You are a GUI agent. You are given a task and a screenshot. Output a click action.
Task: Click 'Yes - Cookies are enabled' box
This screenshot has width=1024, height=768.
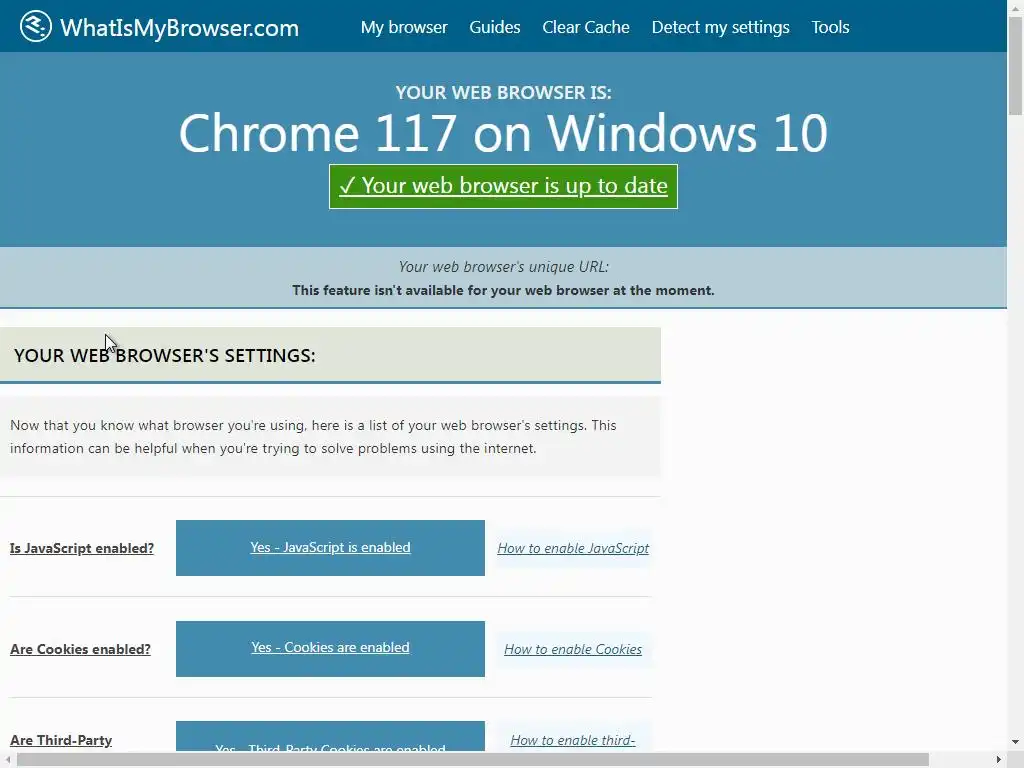click(x=330, y=648)
